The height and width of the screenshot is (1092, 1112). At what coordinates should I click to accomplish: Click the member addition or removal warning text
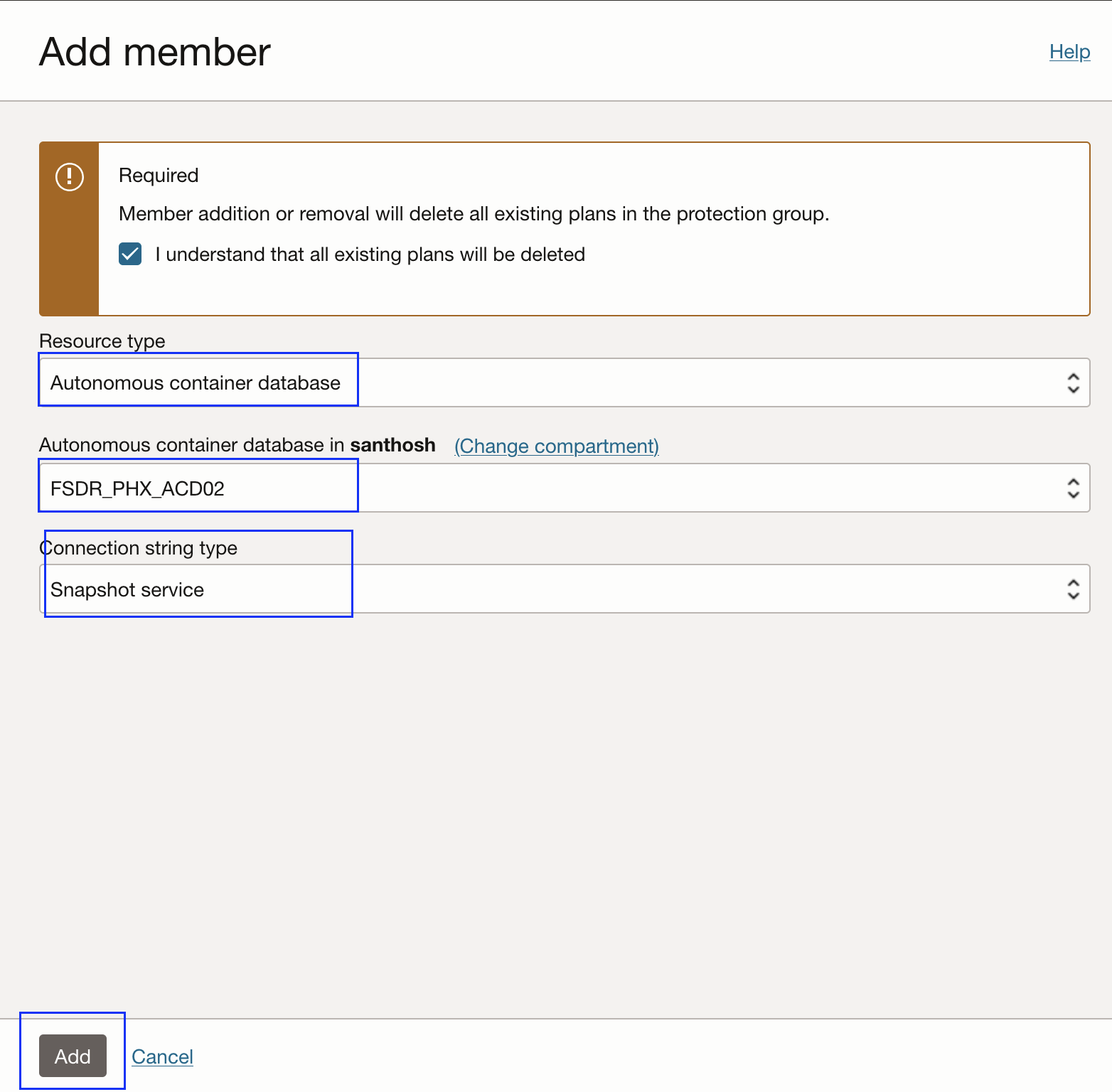tap(474, 214)
